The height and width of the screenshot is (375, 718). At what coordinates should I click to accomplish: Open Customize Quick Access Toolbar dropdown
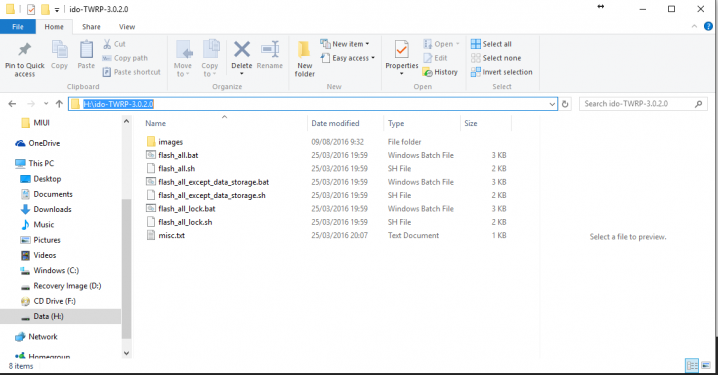point(57,10)
